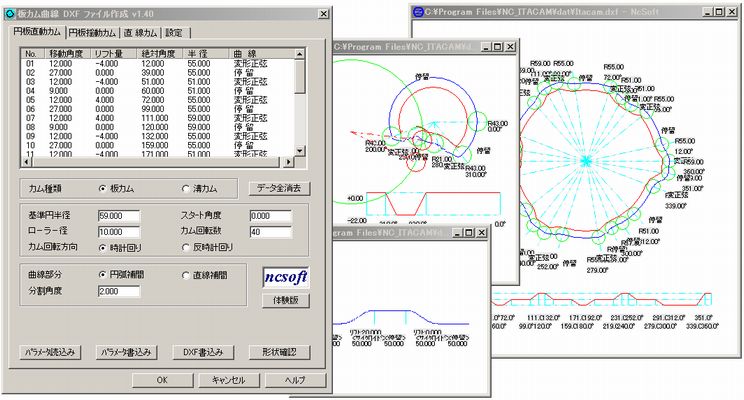Click the app icon in the 板カム曲線 title bar
This screenshot has width=744, height=400.
point(9,9)
